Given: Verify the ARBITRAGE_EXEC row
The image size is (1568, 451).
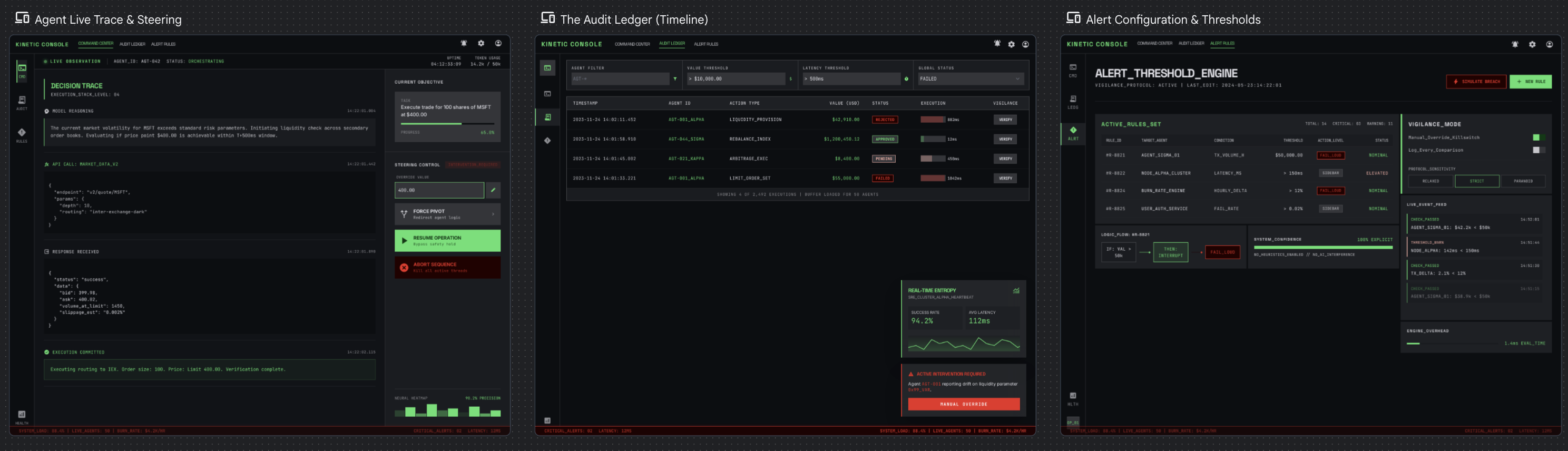Looking at the screenshot, I should pyautogui.click(x=1005, y=159).
